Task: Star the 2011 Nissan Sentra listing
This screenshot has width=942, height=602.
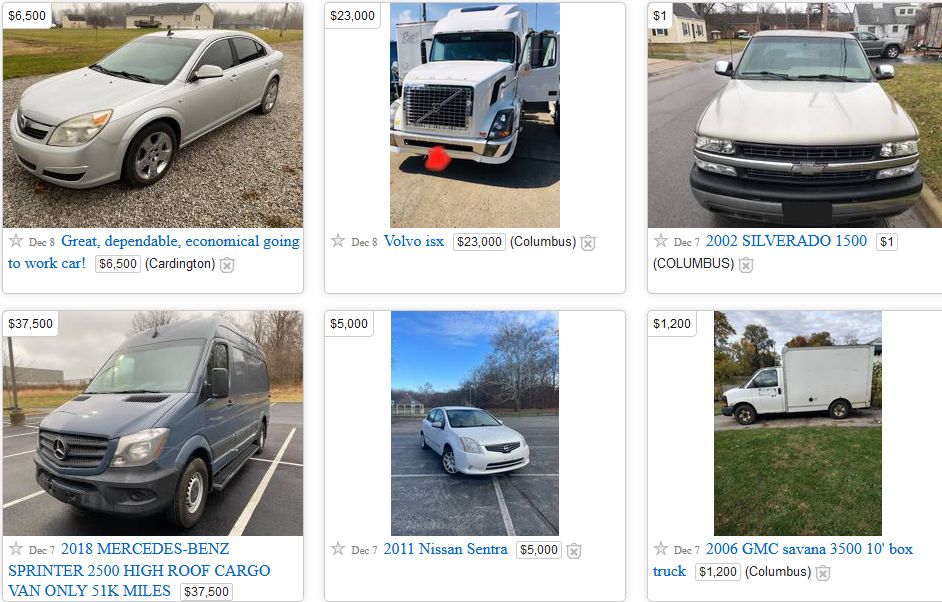Action: coord(338,549)
